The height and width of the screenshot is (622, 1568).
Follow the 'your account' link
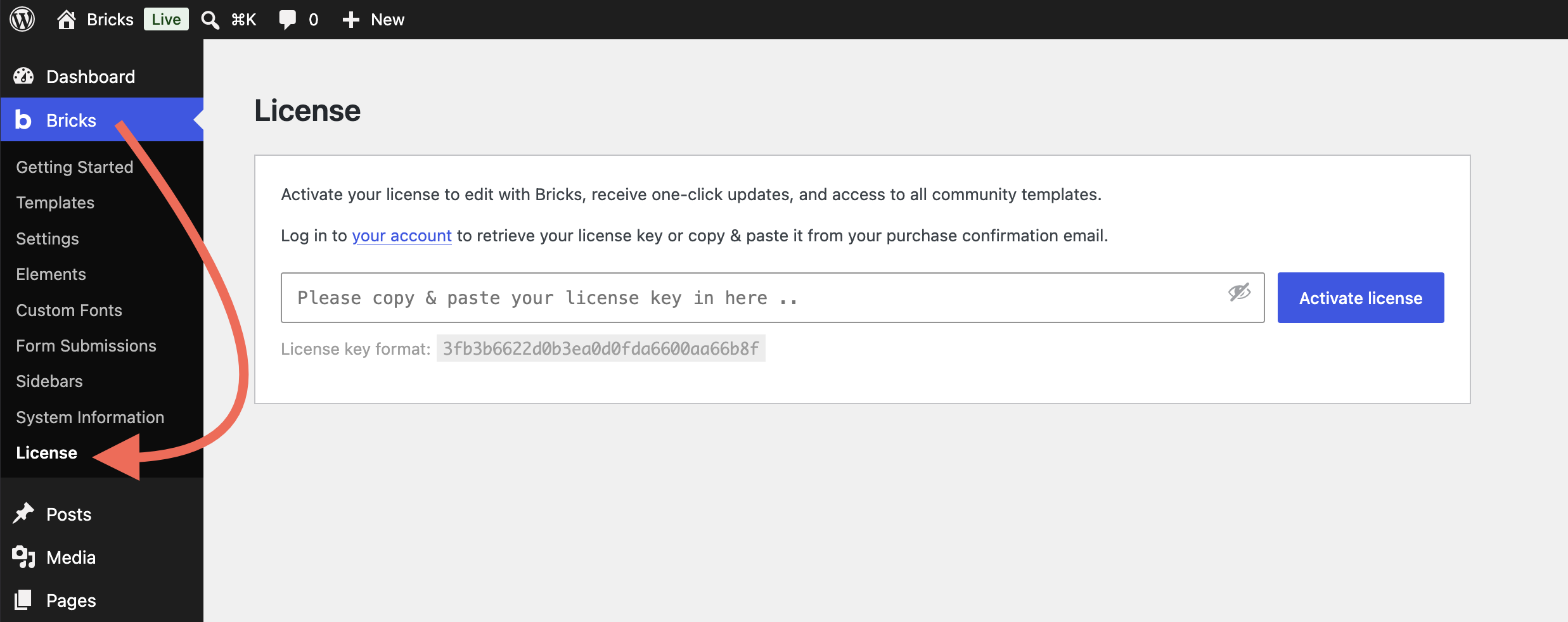402,236
